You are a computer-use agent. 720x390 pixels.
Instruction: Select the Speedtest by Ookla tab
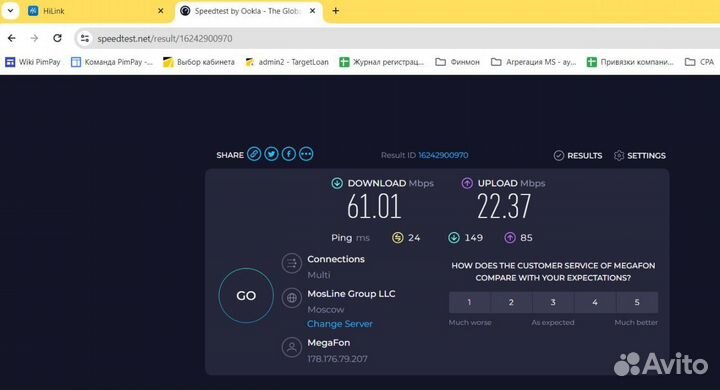248,11
